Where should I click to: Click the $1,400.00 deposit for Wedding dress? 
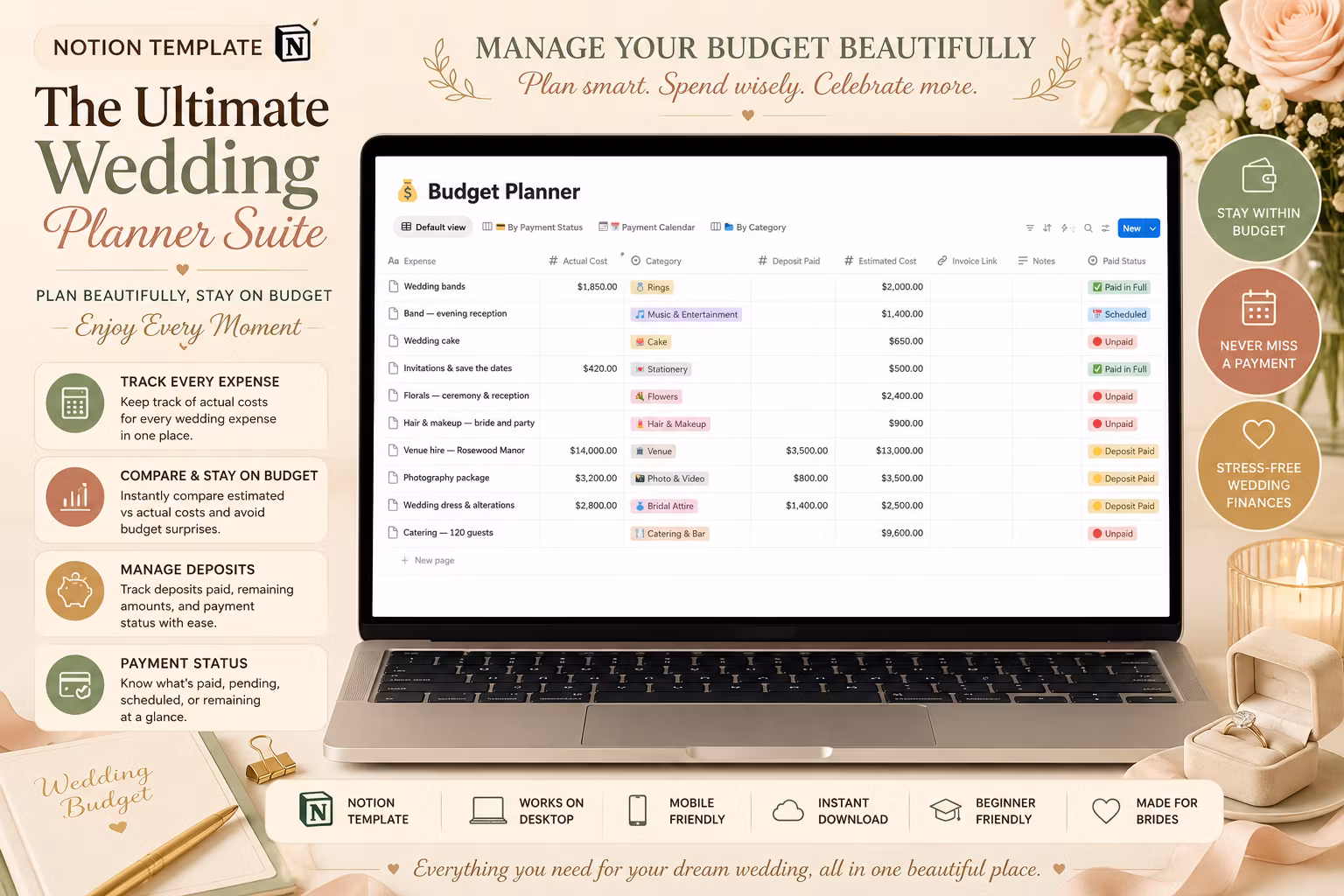click(x=807, y=505)
